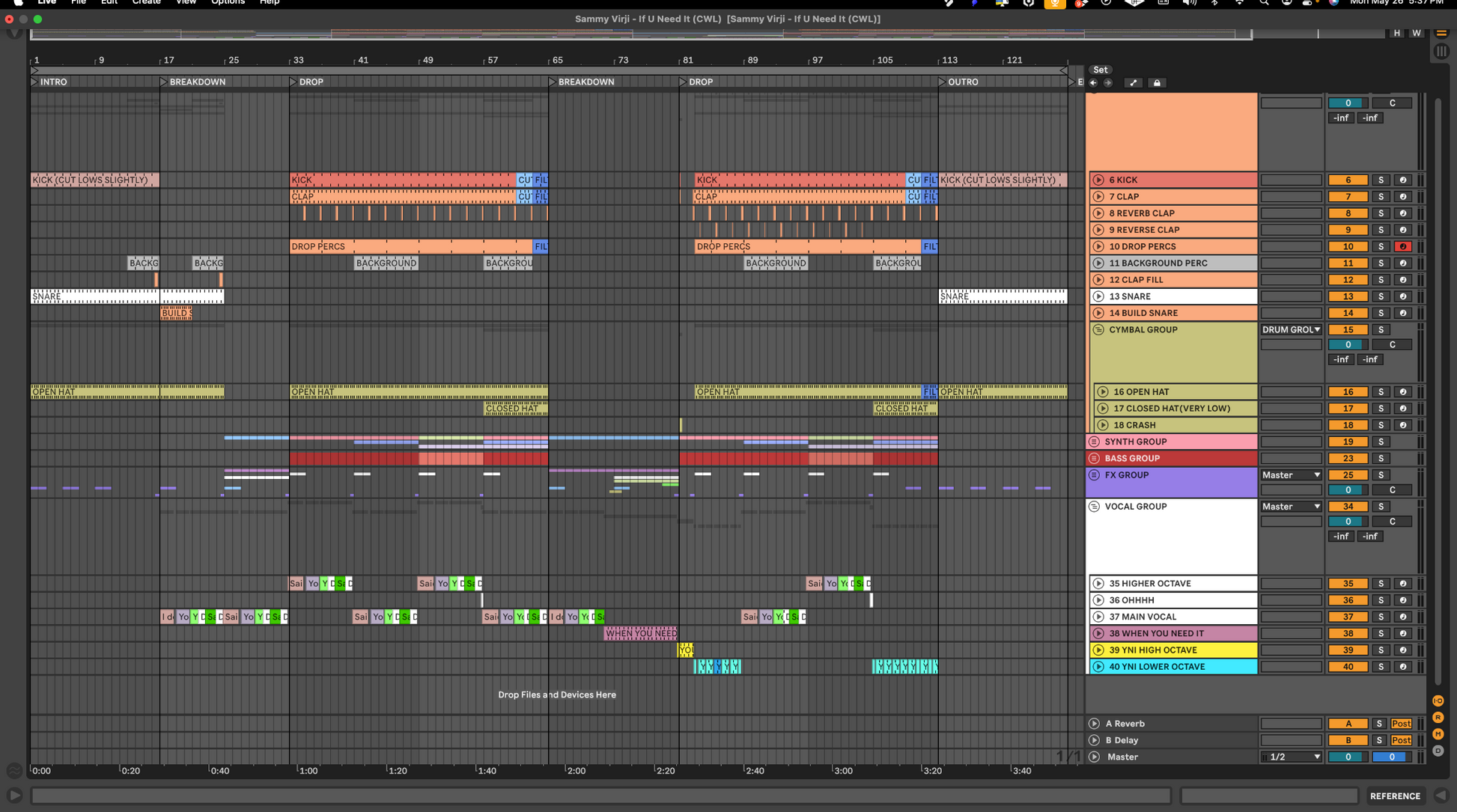Viewport: 1457px width, 812px height.
Task: Jump to next locator arrow
Action: point(1108,83)
